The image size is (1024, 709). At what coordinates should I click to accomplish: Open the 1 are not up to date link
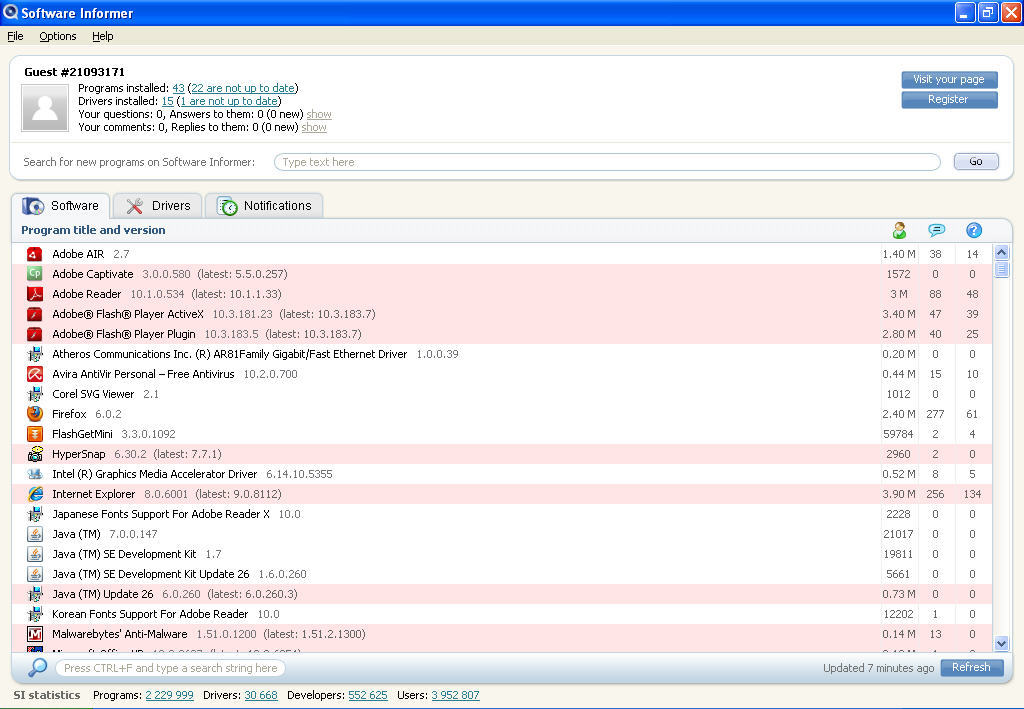(x=229, y=101)
